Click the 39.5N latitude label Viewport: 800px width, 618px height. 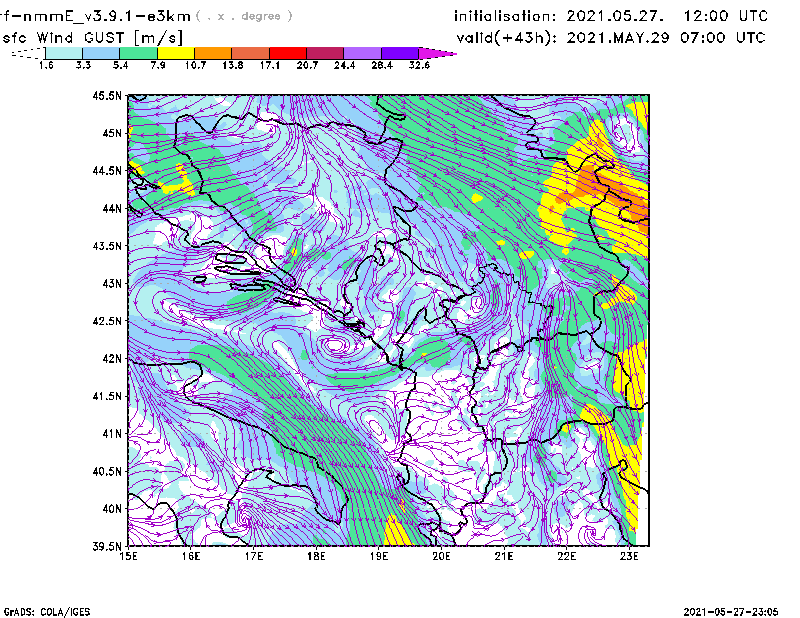point(107,546)
